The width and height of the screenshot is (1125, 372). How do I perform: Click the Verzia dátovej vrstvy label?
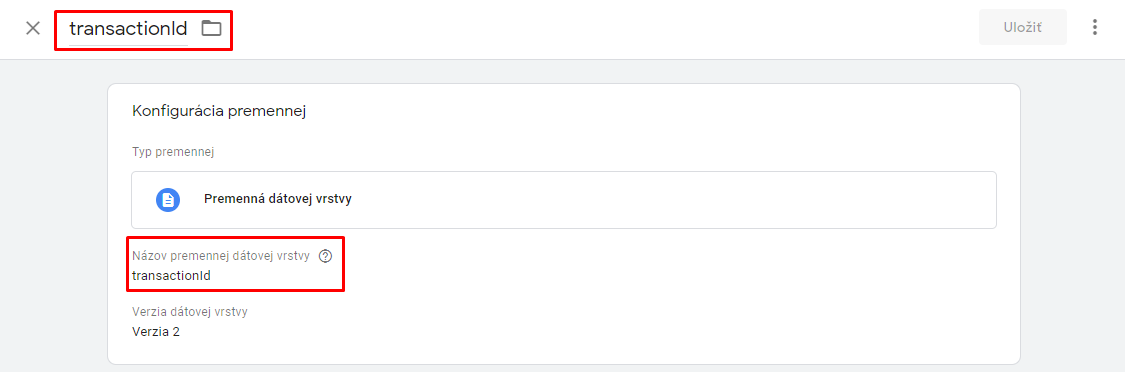[190, 312]
